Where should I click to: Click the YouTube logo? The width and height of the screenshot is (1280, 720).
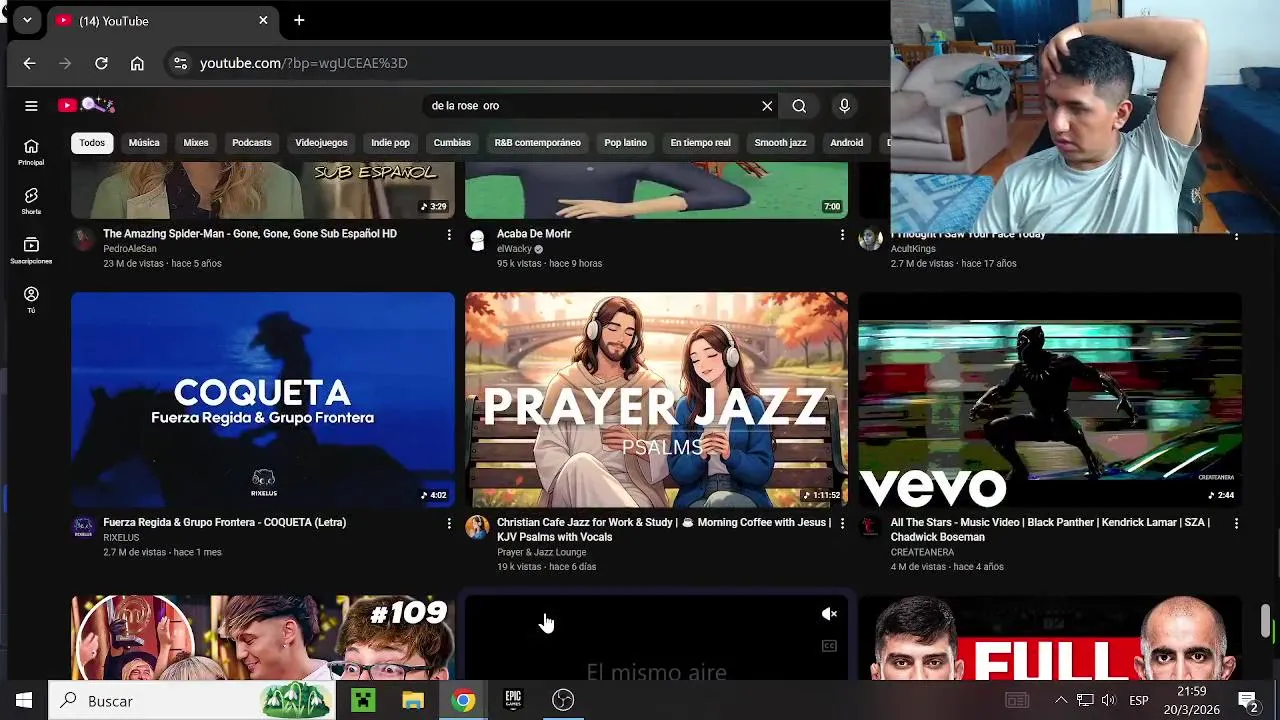[x=86, y=105]
